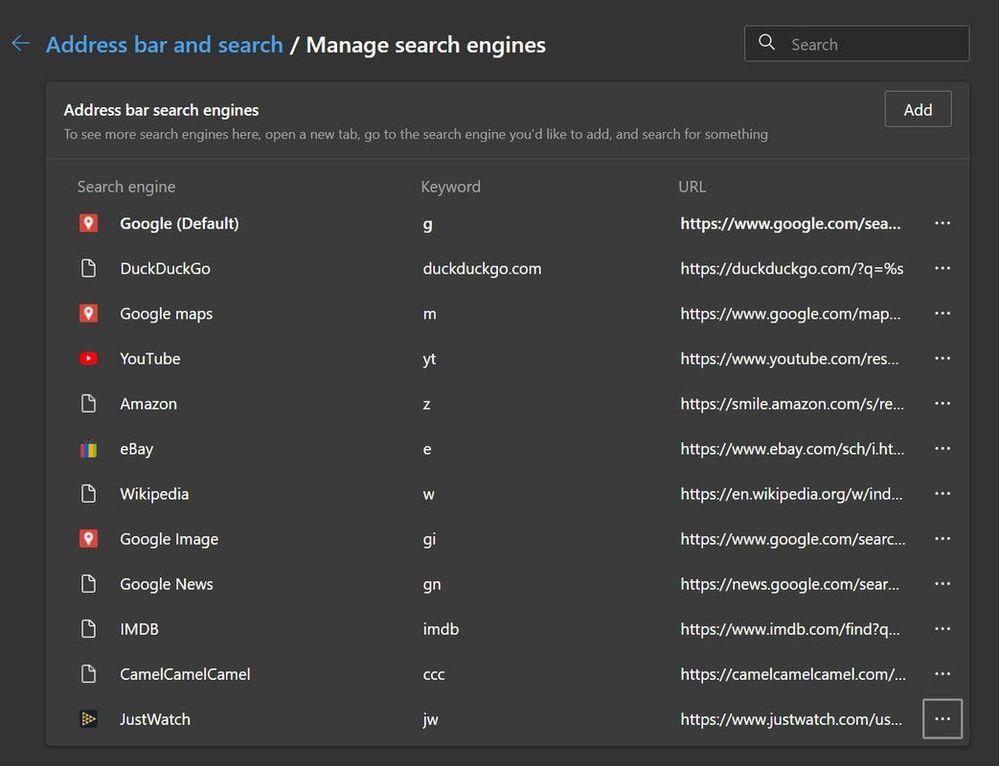Click the eBay name

point(136,449)
